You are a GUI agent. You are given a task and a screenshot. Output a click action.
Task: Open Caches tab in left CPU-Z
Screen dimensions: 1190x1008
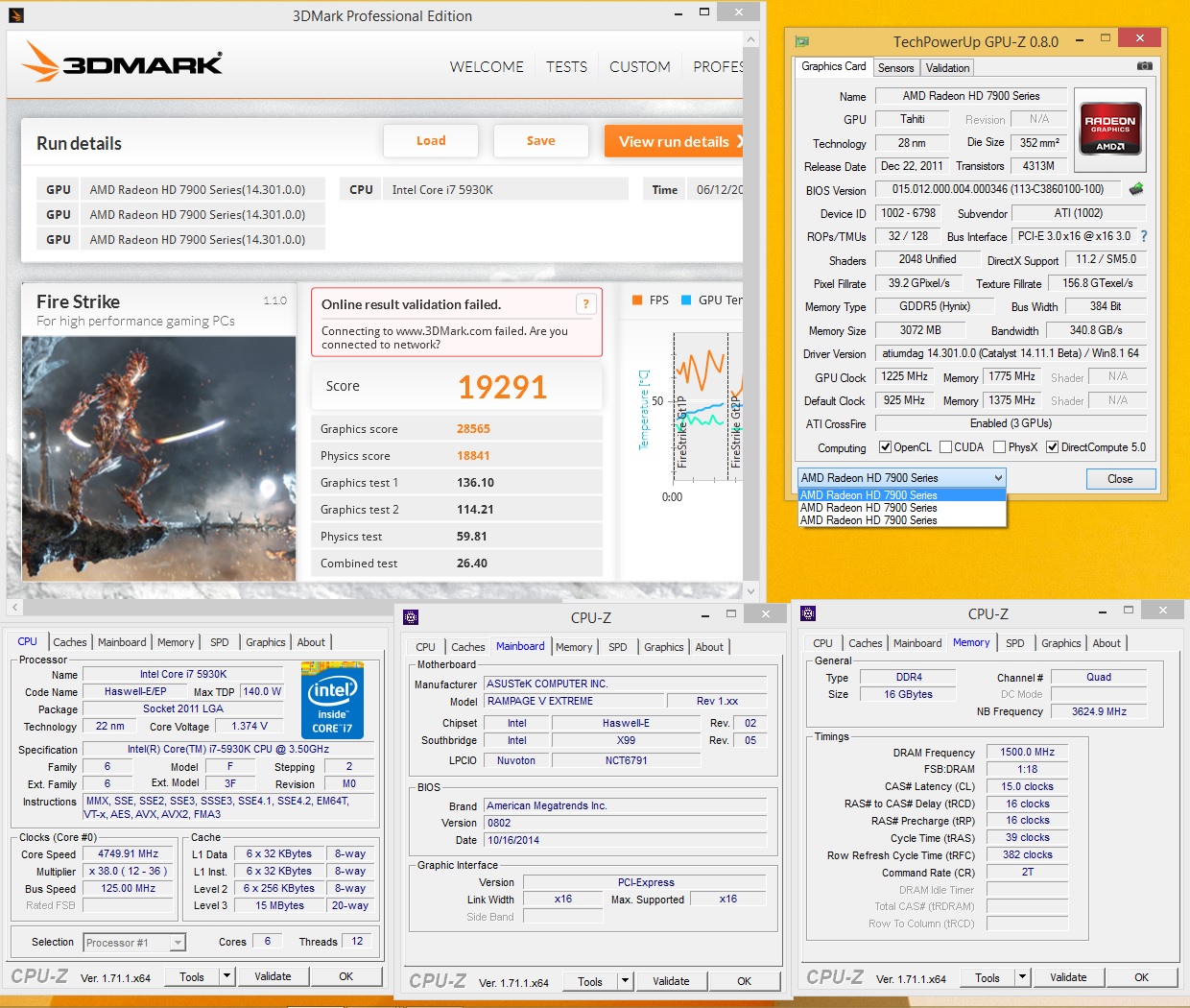pos(70,642)
